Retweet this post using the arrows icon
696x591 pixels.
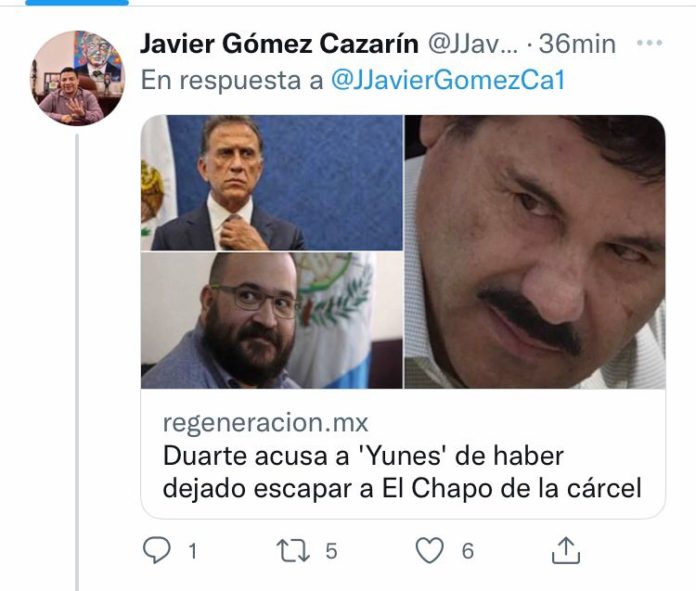tap(293, 551)
